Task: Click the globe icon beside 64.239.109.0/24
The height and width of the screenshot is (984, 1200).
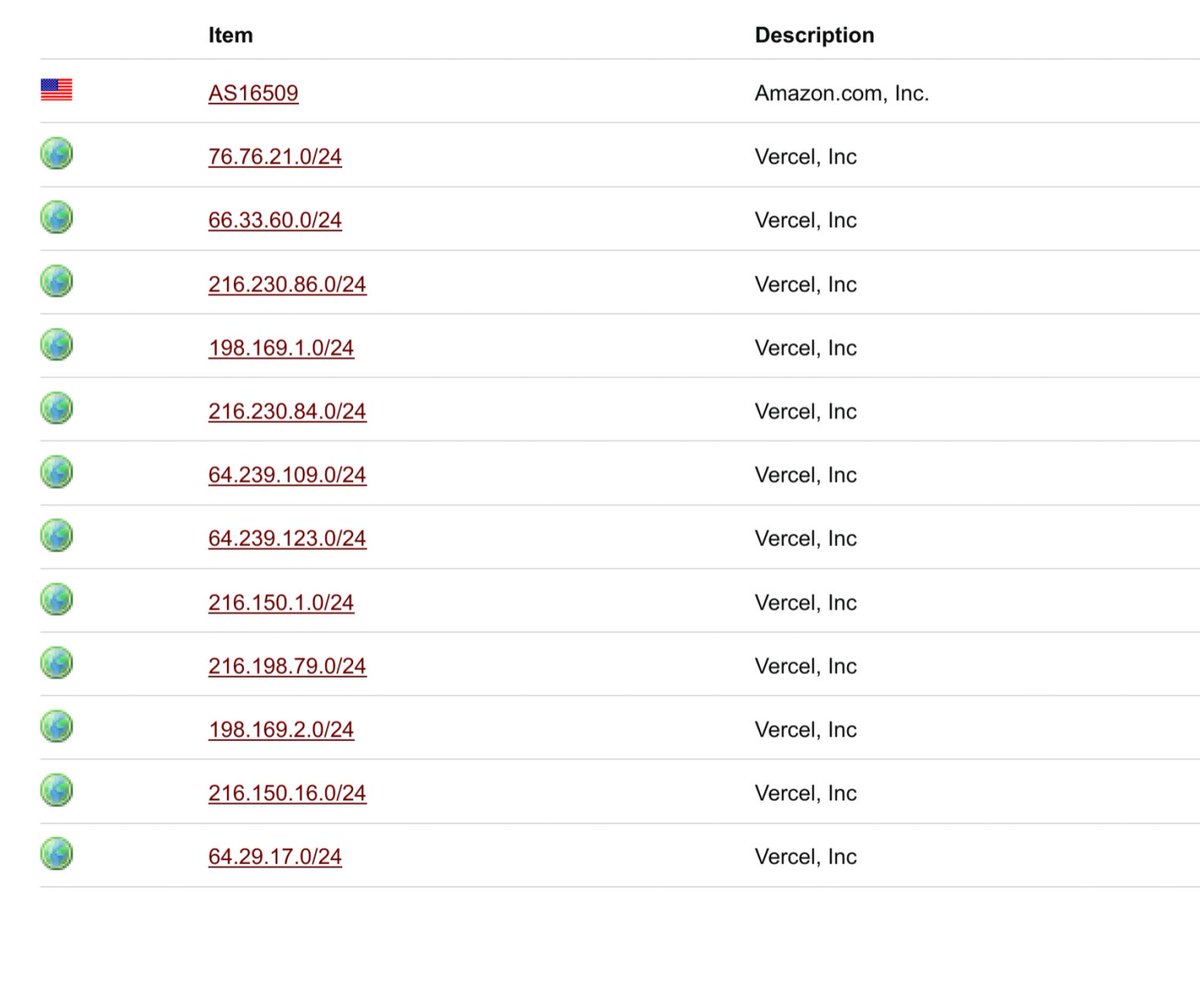Action: 56,472
